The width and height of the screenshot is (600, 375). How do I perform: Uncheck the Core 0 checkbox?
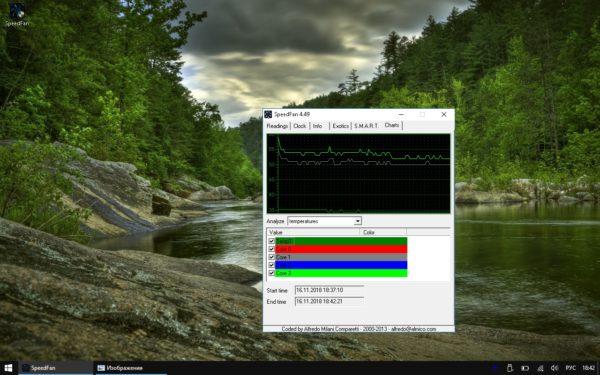[271, 249]
